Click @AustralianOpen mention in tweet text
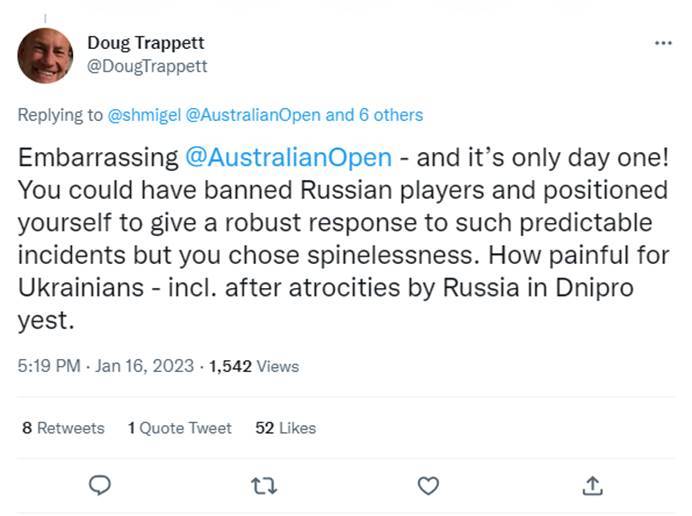This screenshot has width=692, height=516. (x=289, y=160)
